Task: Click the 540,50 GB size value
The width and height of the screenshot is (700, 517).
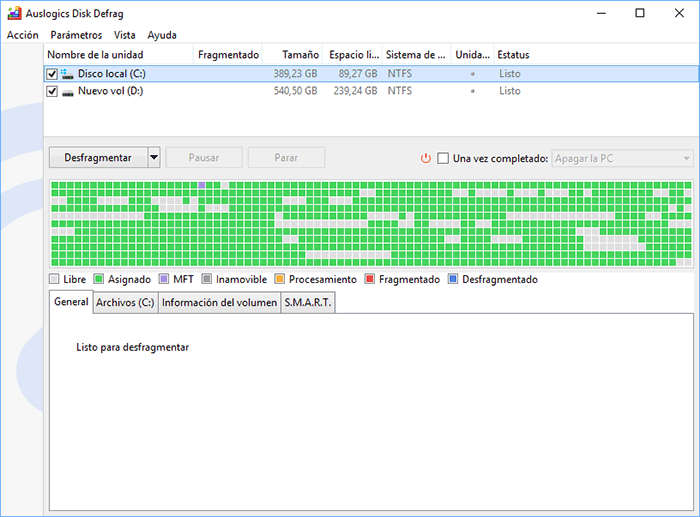Action: [x=296, y=91]
